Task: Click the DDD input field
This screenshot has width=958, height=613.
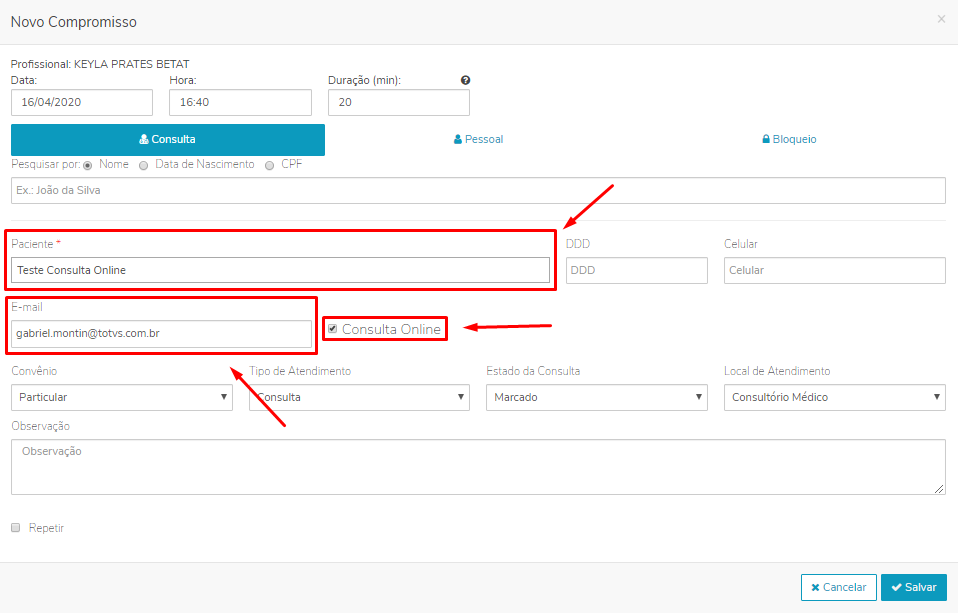Action: pos(637,270)
